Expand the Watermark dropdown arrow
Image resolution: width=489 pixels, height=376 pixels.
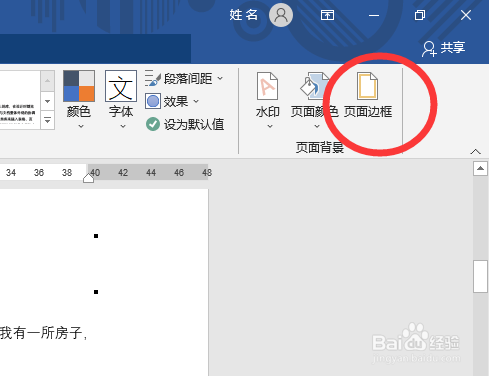(270, 126)
